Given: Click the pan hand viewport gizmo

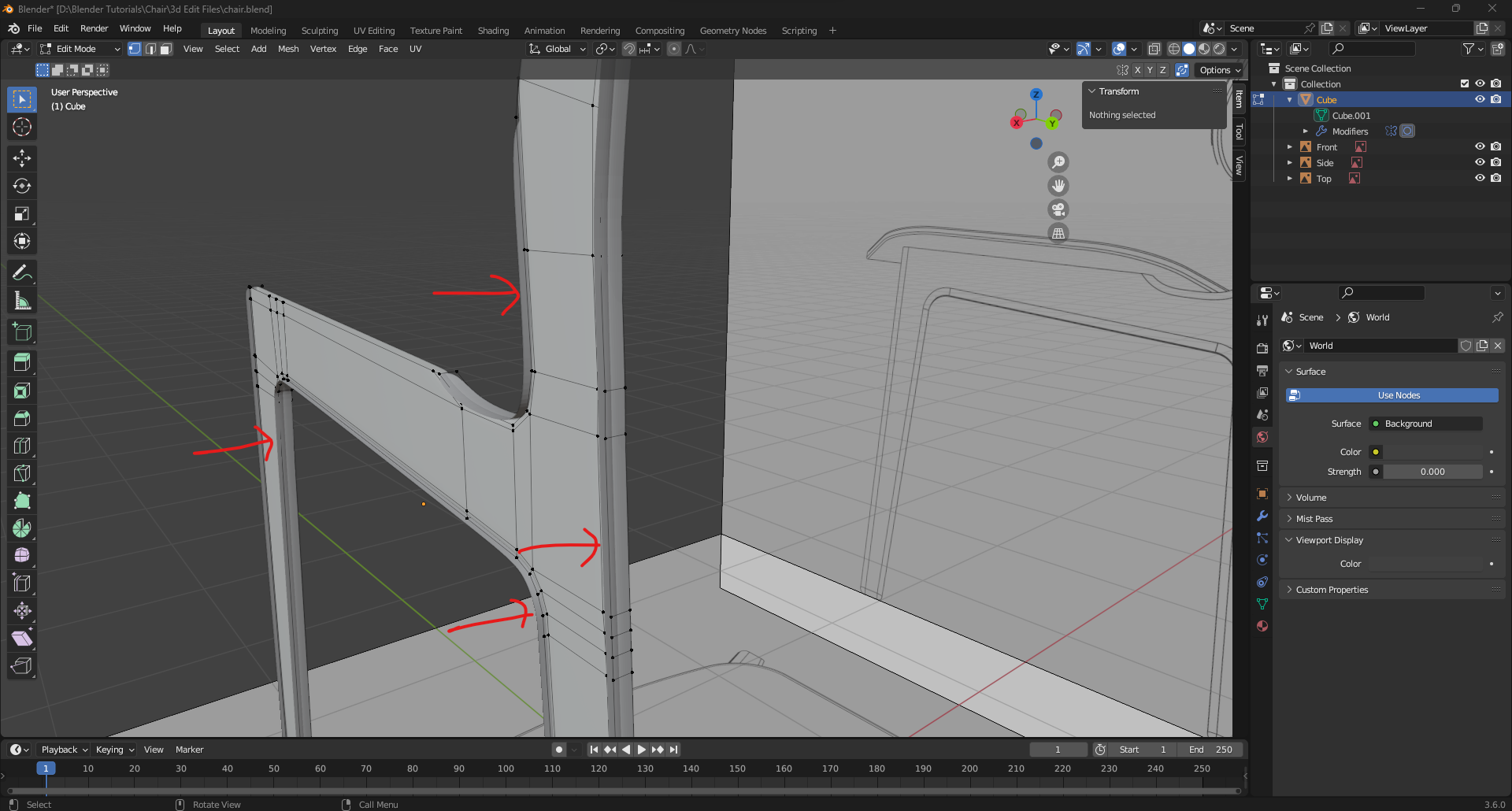Looking at the screenshot, I should (x=1058, y=186).
